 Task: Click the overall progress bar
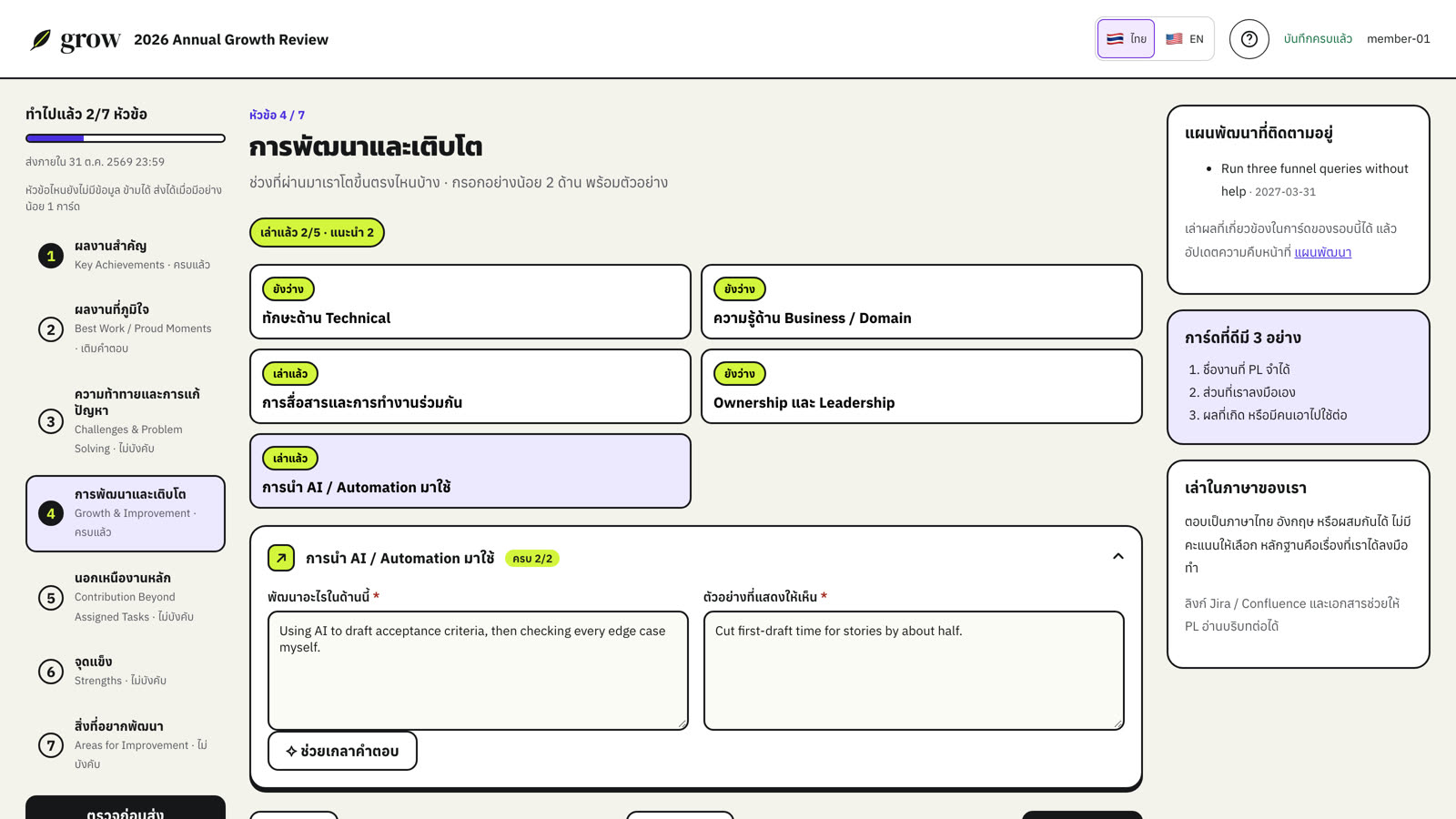click(126, 138)
